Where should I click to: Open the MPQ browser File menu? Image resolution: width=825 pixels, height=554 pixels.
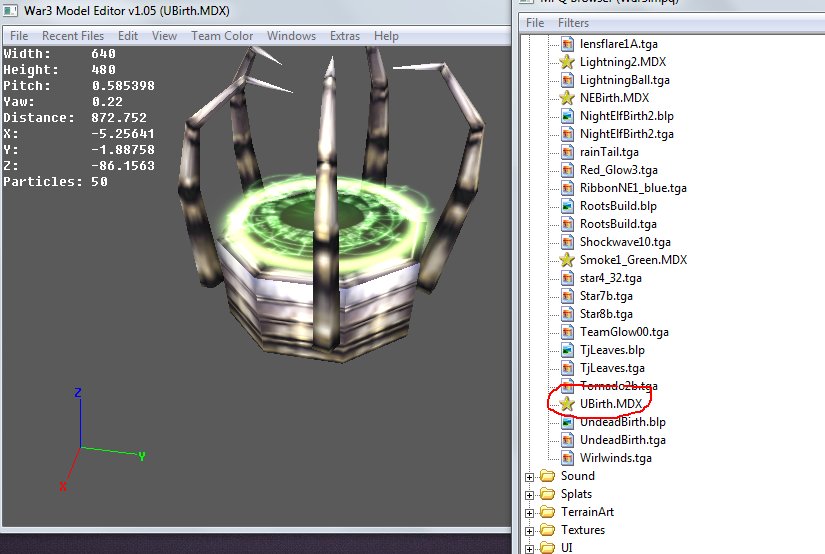(x=535, y=23)
